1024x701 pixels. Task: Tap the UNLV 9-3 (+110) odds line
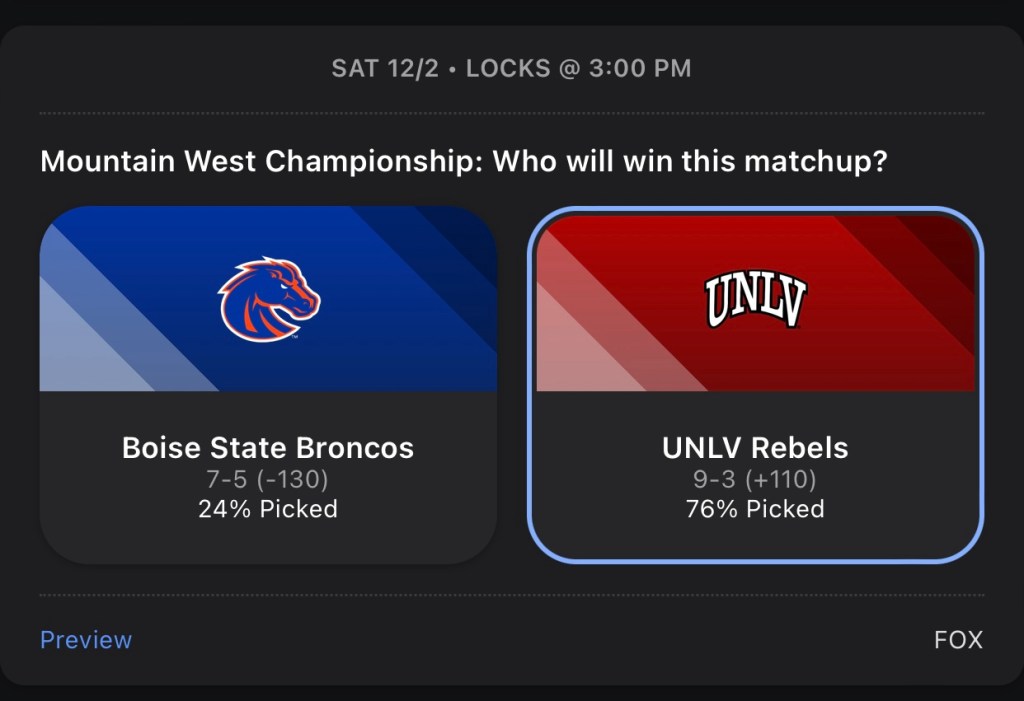[755, 479]
